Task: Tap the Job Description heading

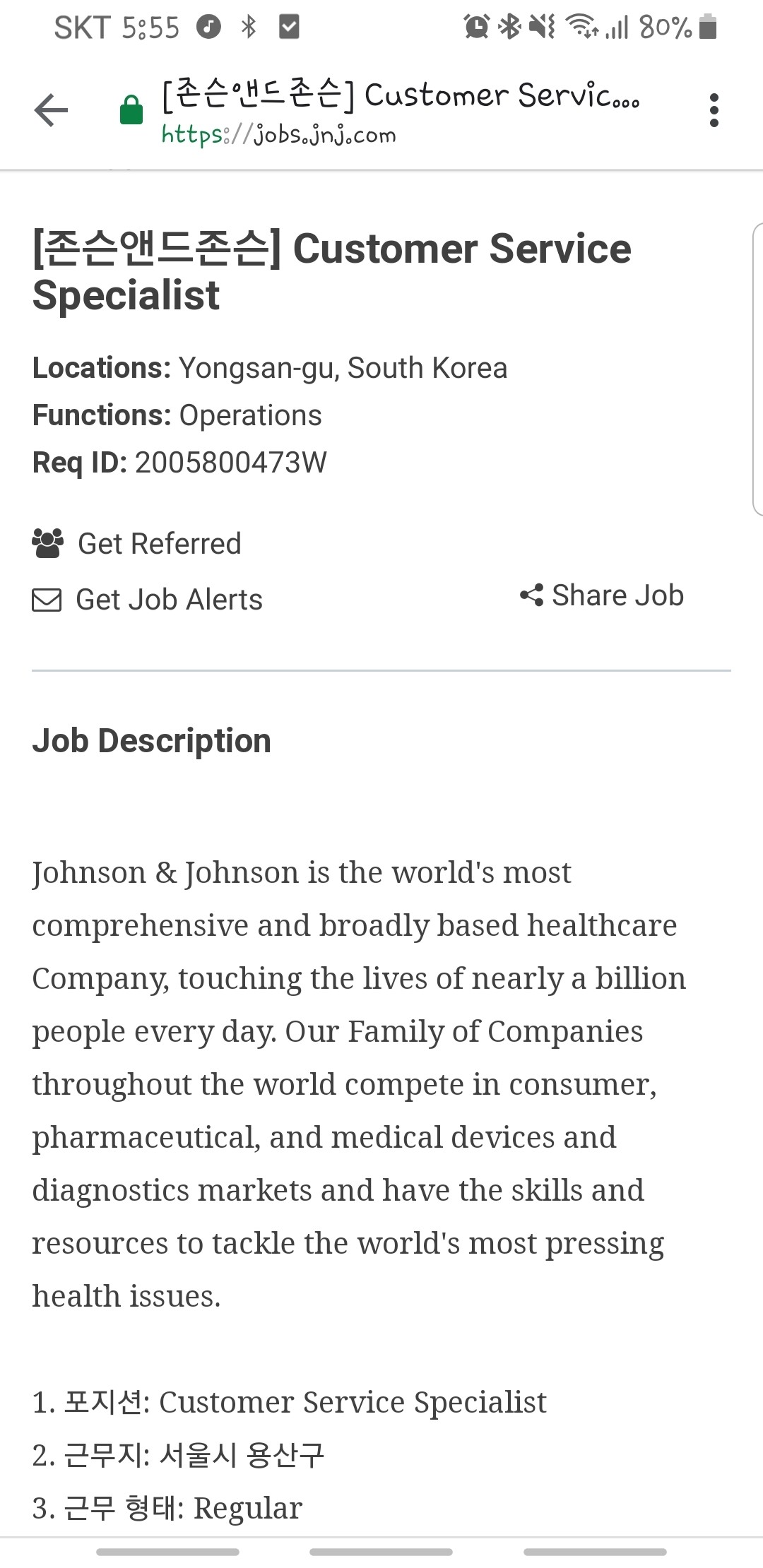Action: pos(151,741)
